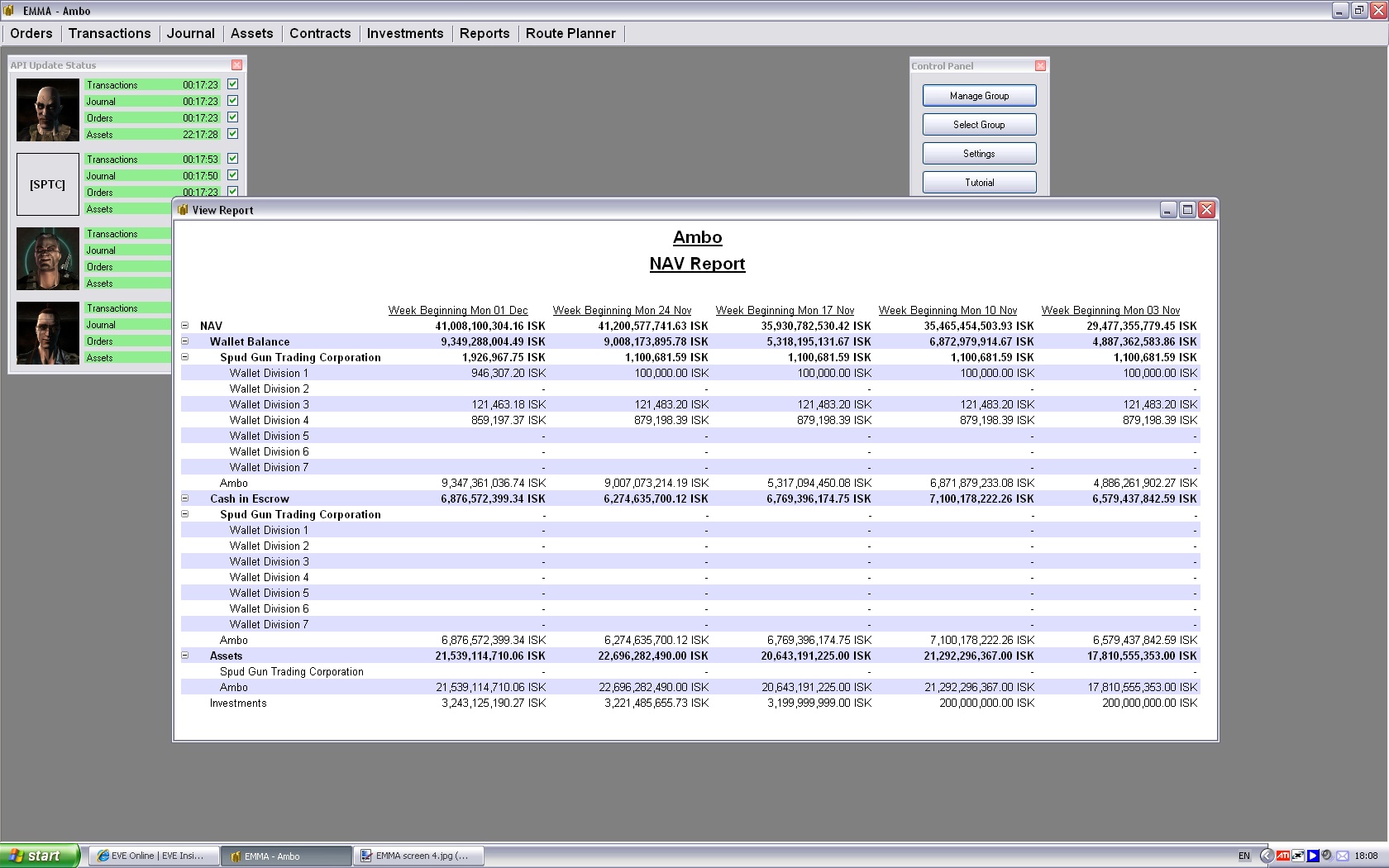Maximize the View Report window
This screenshot has height=868, width=1389.
point(1187,210)
